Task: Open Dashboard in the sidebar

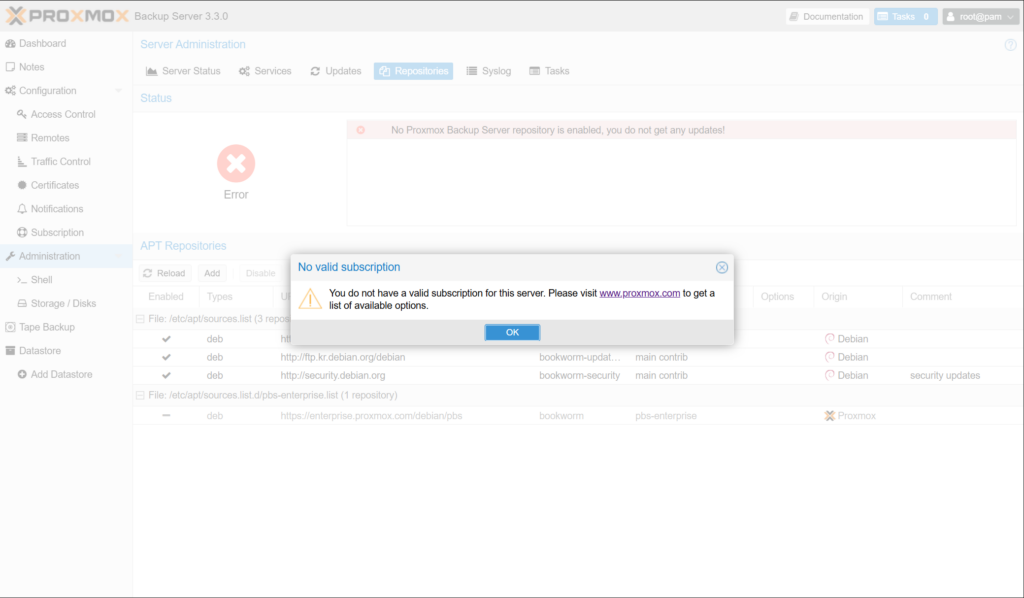Action: [x=42, y=43]
